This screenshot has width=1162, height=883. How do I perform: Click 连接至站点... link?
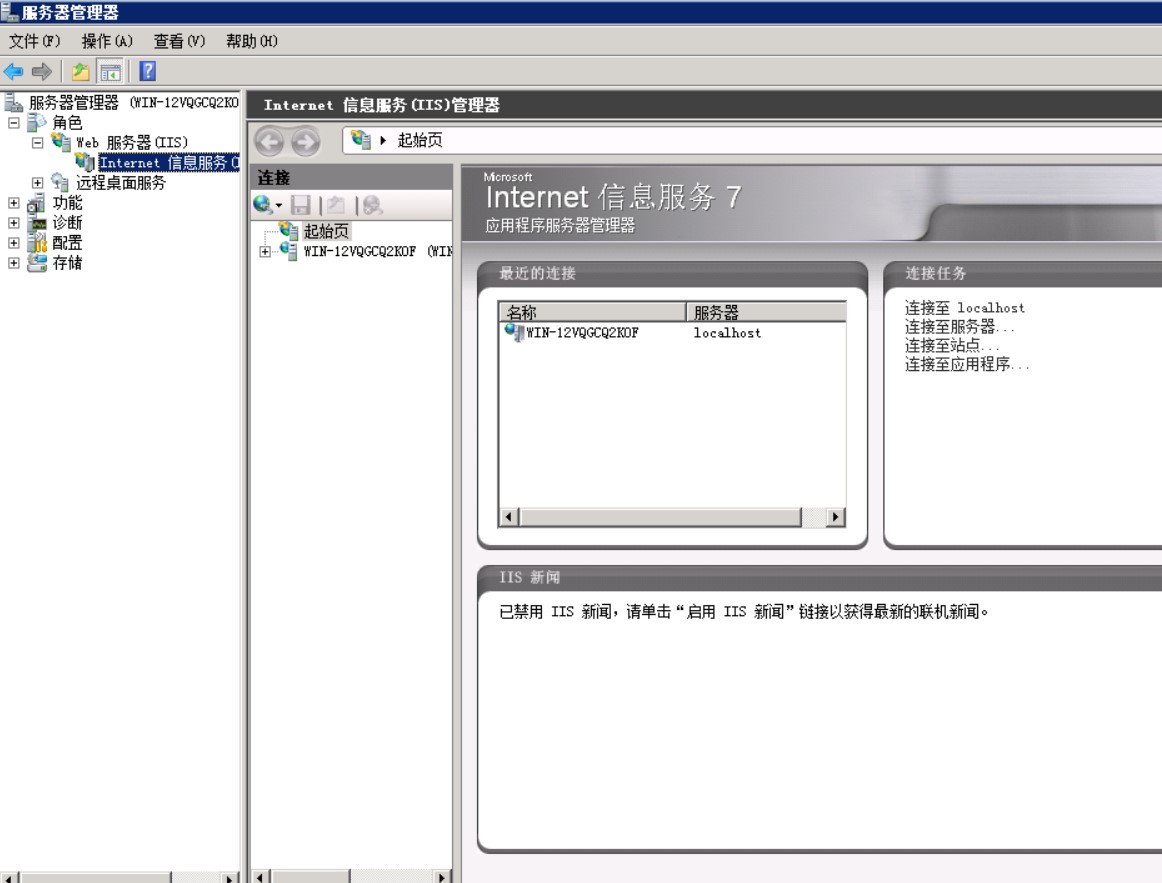click(x=952, y=345)
